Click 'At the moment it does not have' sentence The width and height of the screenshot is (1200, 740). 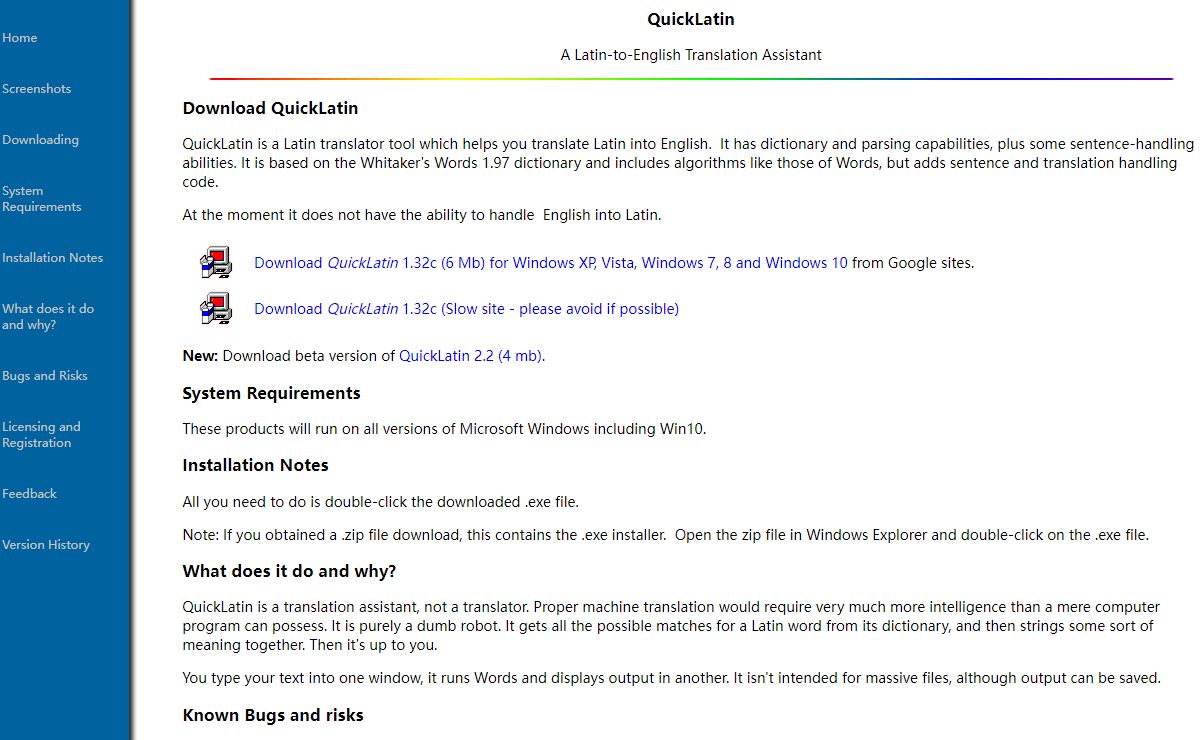pyautogui.click(x=422, y=215)
